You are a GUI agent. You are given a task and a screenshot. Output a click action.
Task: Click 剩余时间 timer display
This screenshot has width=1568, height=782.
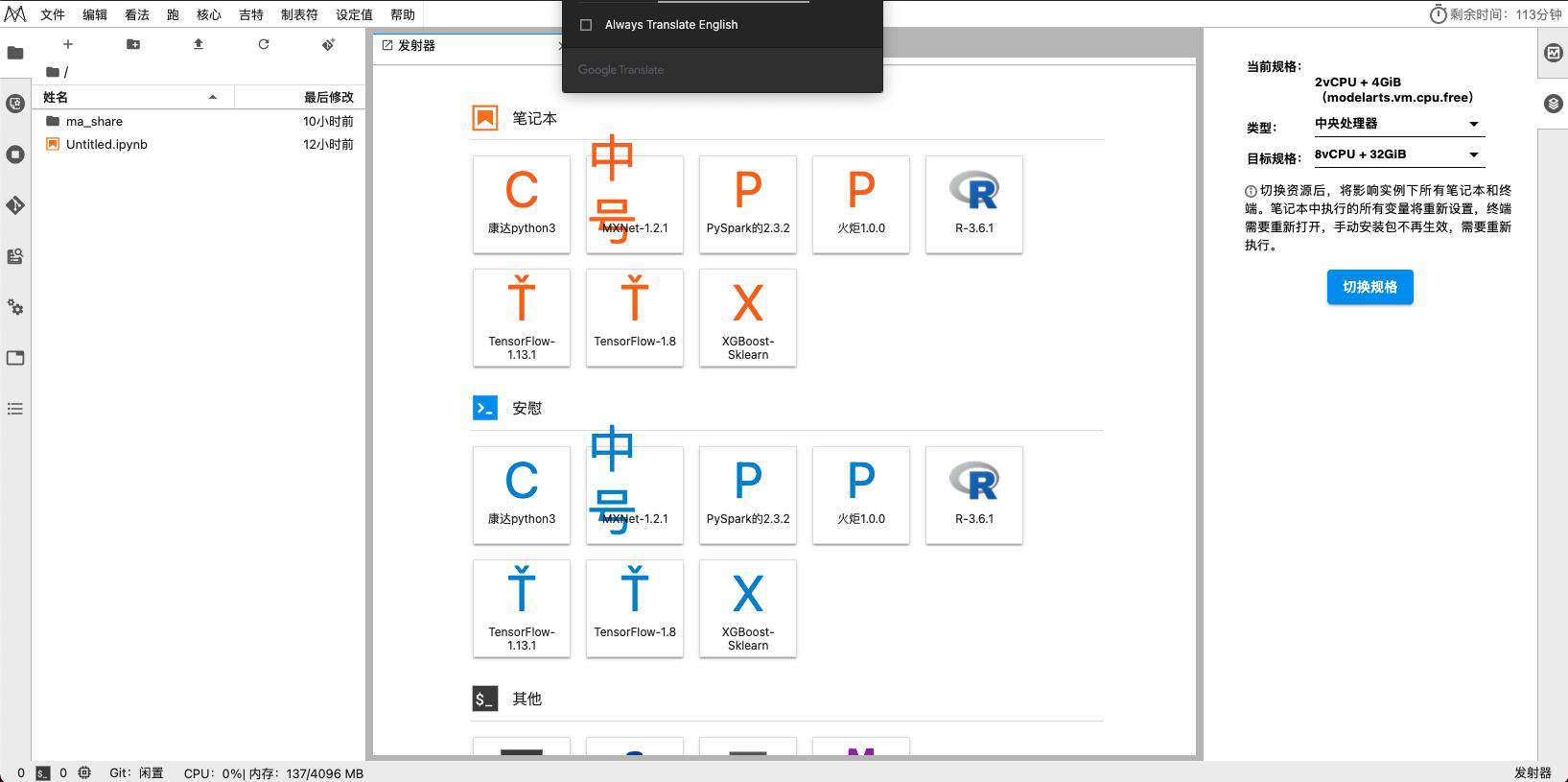pyautogui.click(x=1495, y=14)
